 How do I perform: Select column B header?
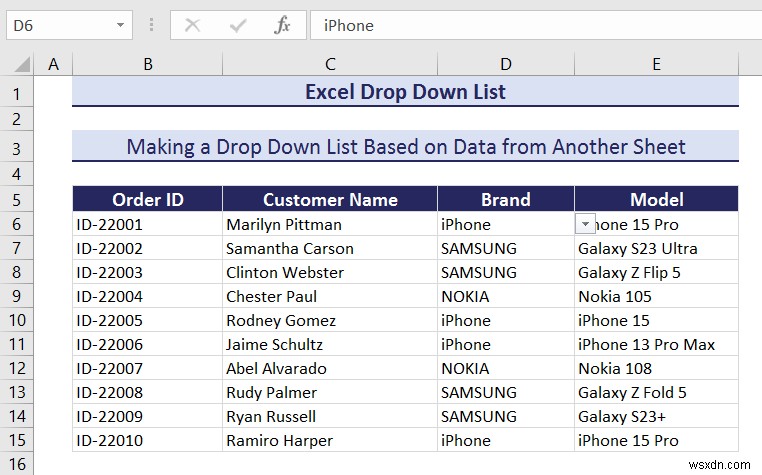point(148,64)
